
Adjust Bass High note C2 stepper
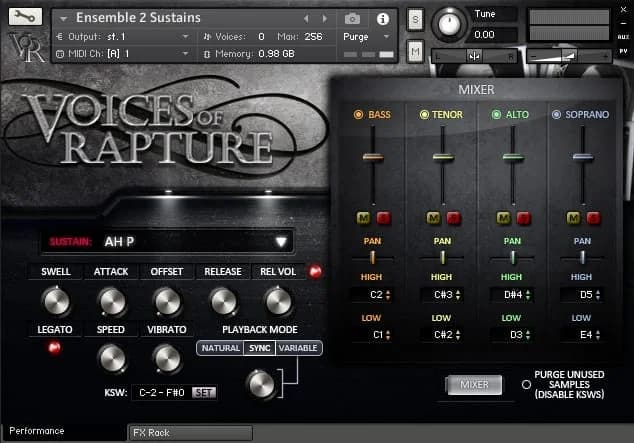click(x=388, y=295)
